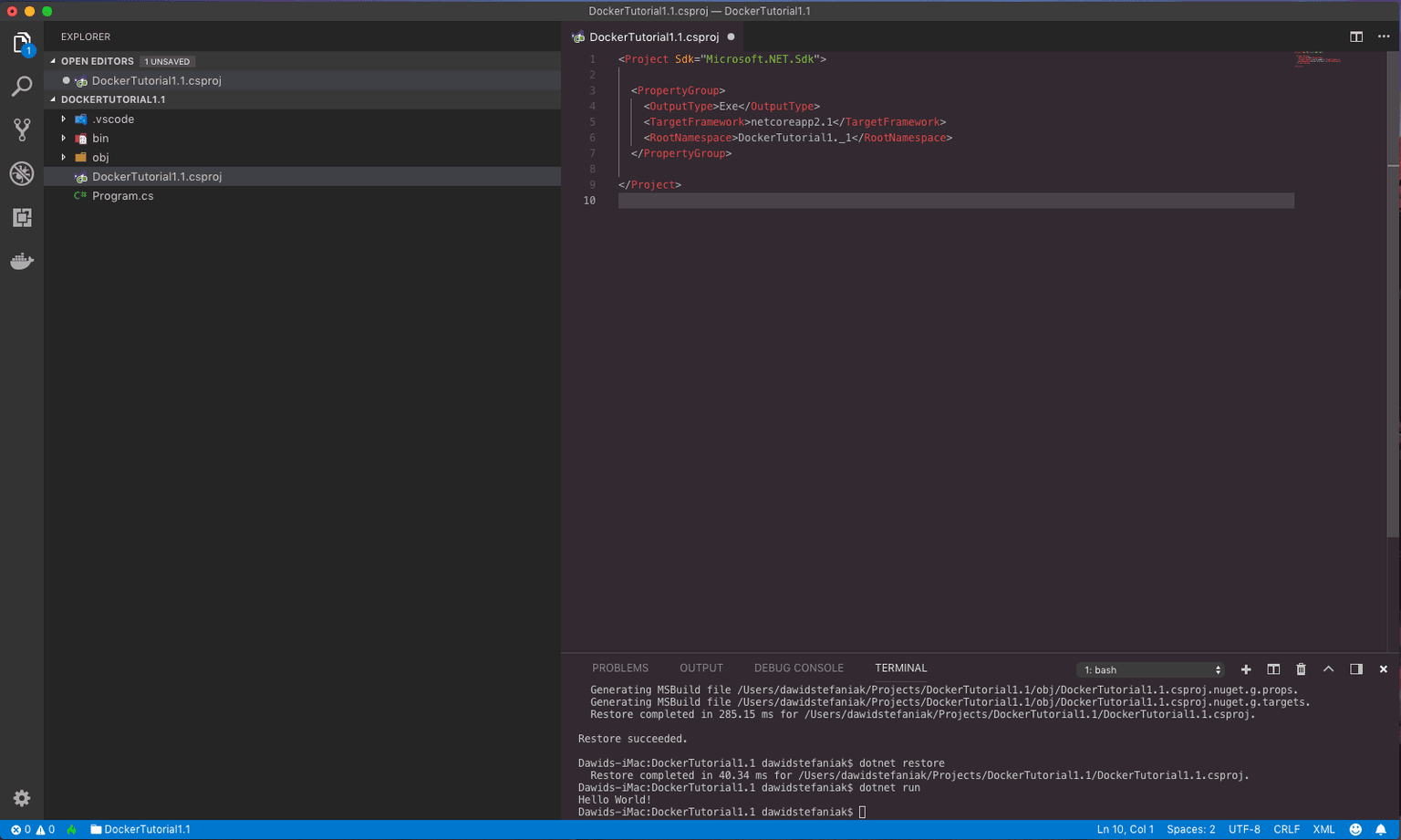Click the Ln 10, Col 1 indicator
Screen dimensions: 1401x840
click(x=1126, y=830)
